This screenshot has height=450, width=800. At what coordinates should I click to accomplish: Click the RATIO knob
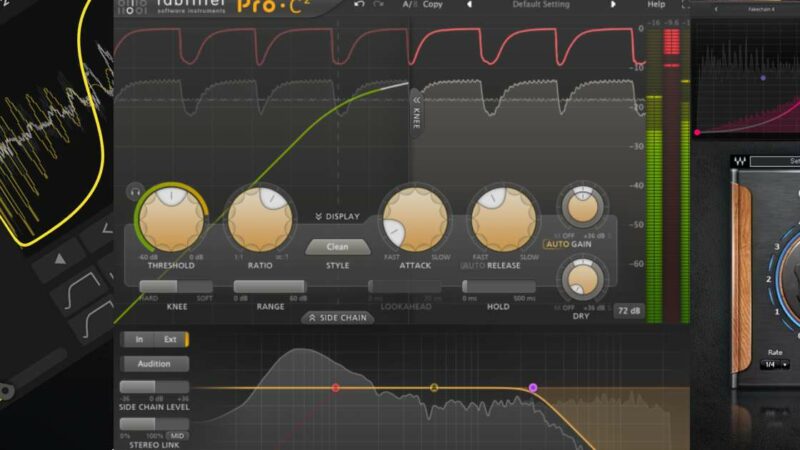click(260, 218)
